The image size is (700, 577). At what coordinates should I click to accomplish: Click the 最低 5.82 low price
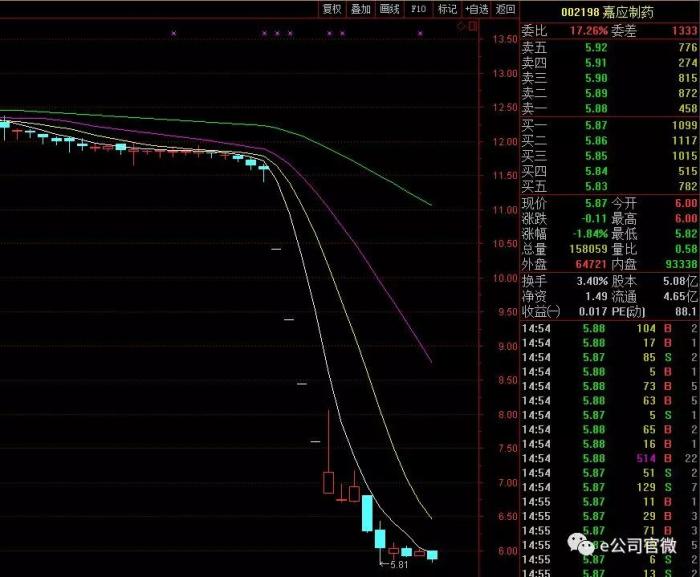[686, 234]
